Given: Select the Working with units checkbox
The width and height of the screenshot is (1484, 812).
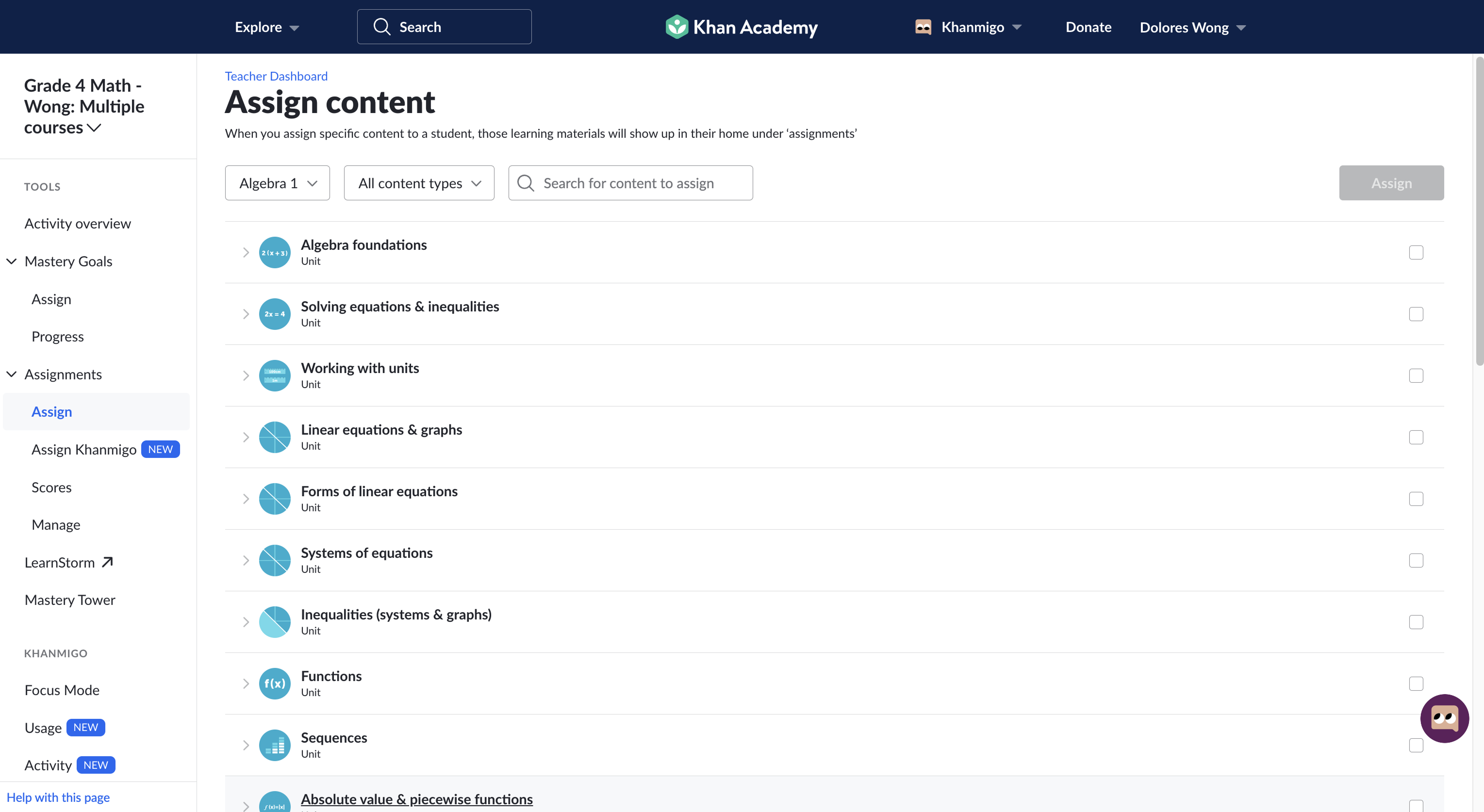Looking at the screenshot, I should [x=1416, y=375].
